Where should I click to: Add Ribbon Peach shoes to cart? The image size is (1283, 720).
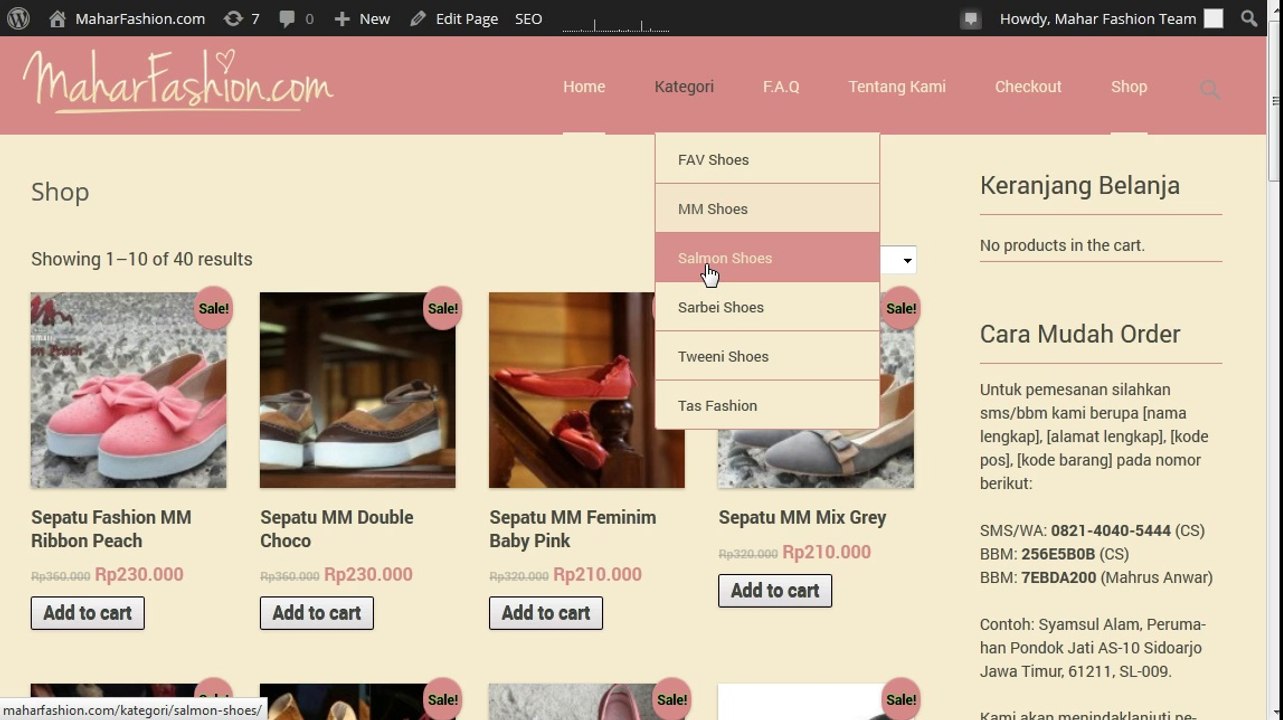point(88,613)
